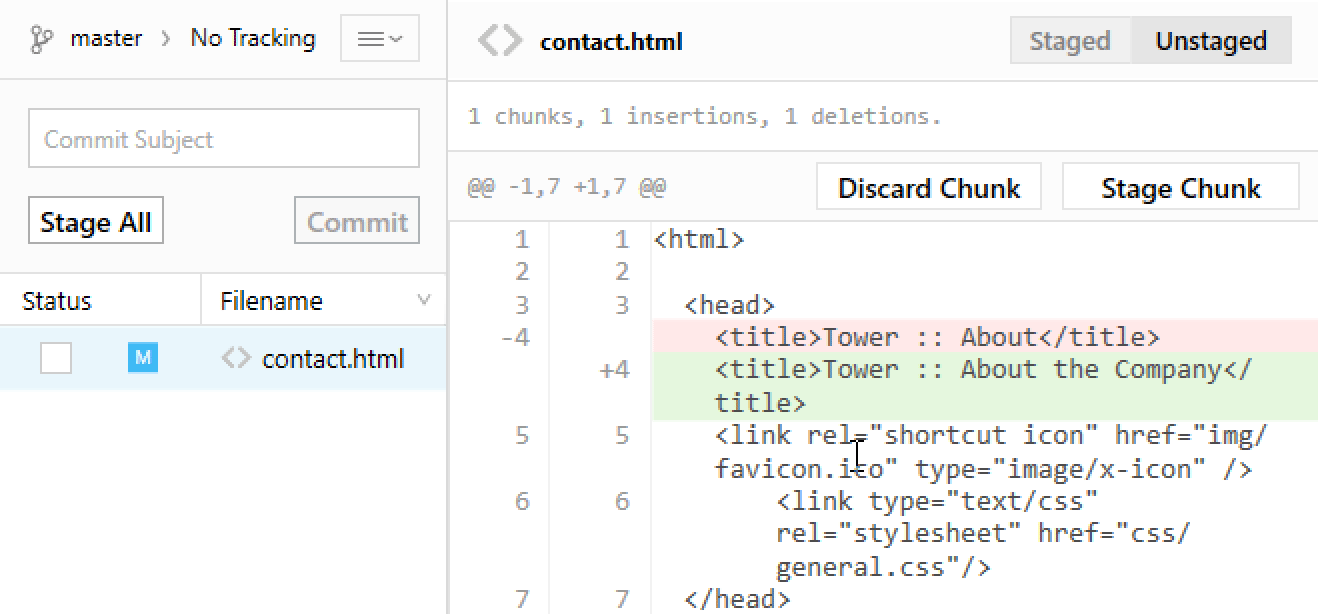
Task: Click the @@ -1,7 +1,7 @@ chunk header
Action: pyautogui.click(x=566, y=186)
